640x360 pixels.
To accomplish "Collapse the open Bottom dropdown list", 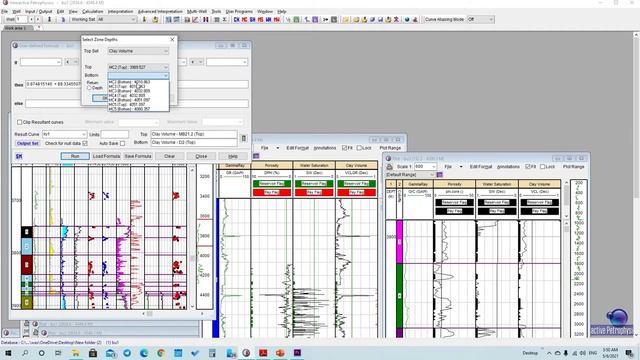I will click(x=165, y=76).
